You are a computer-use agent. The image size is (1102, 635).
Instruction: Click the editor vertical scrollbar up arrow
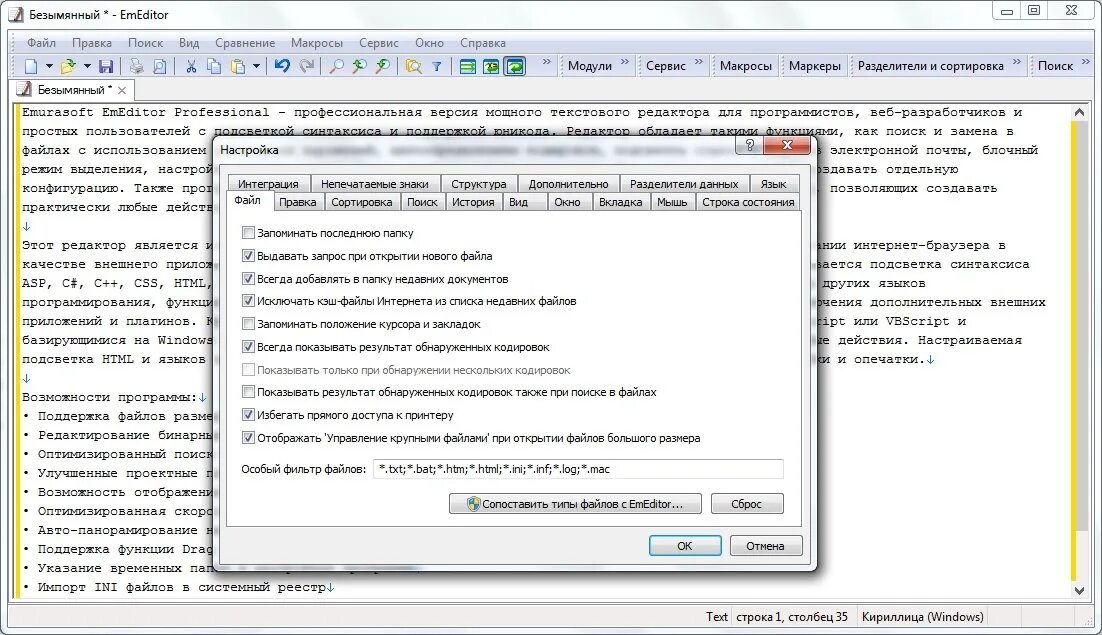click(x=1080, y=112)
